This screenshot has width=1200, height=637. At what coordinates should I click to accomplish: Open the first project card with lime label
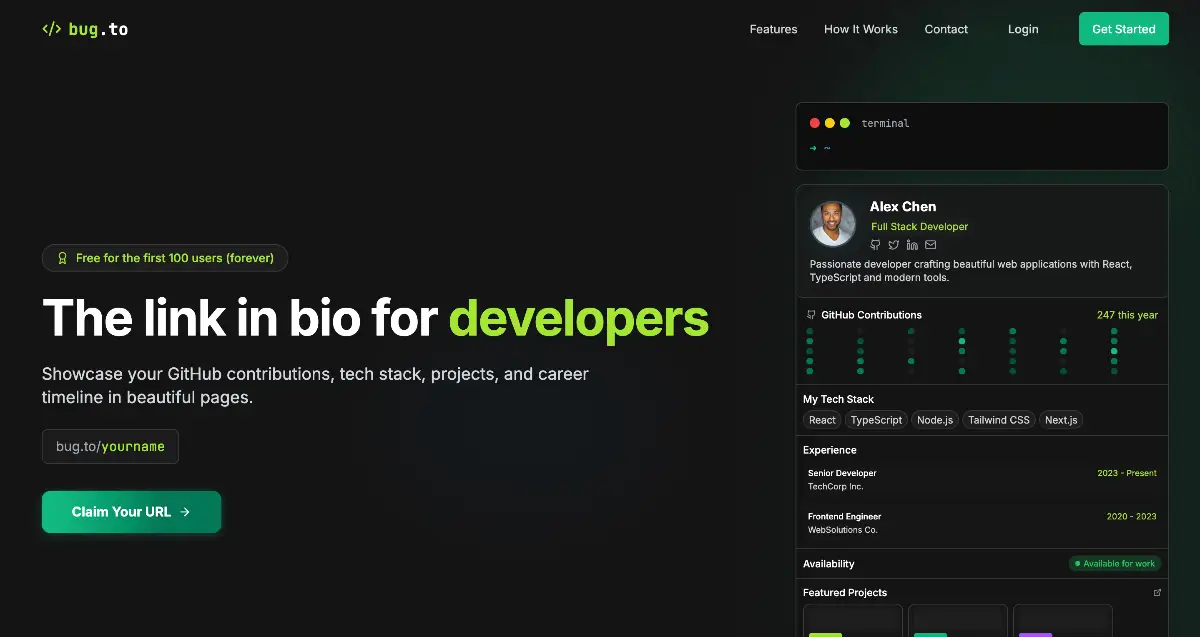tap(853, 620)
